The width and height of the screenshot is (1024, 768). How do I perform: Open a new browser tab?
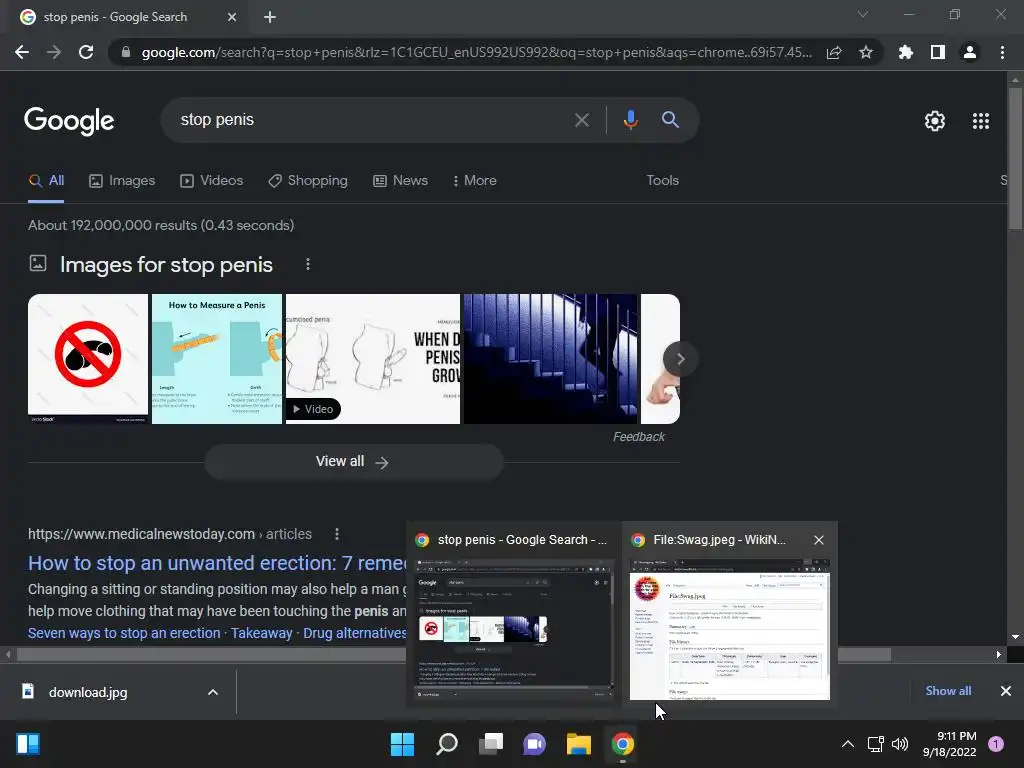point(270,17)
